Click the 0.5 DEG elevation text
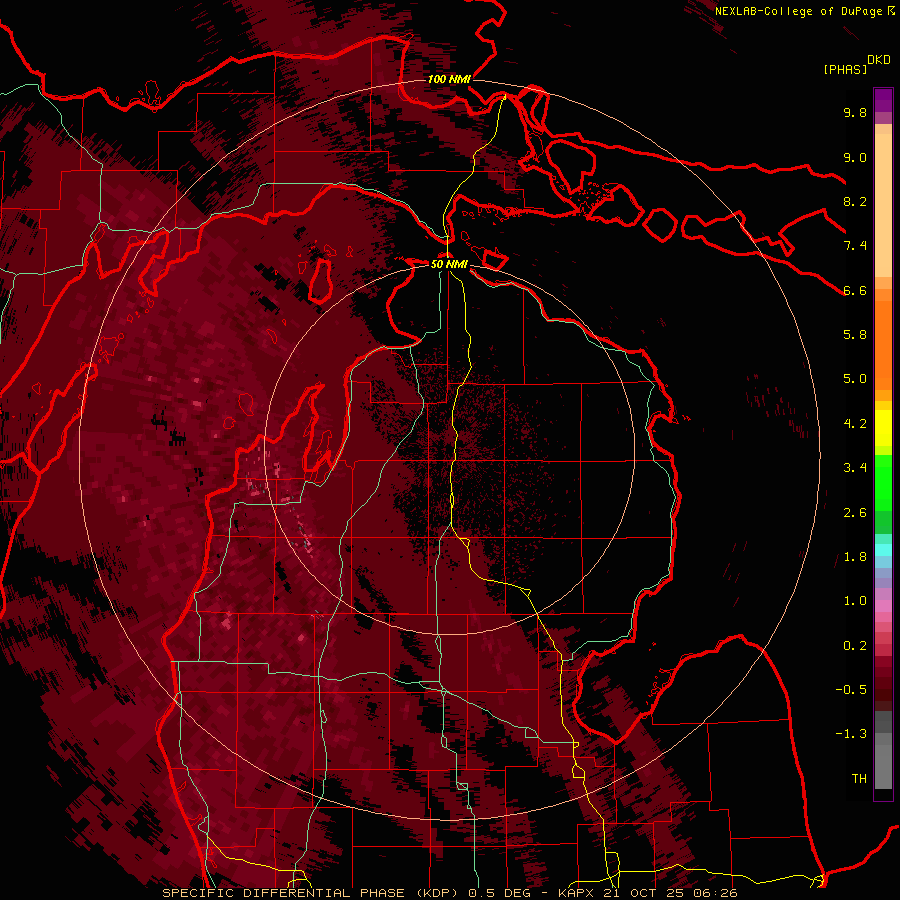 point(502,893)
